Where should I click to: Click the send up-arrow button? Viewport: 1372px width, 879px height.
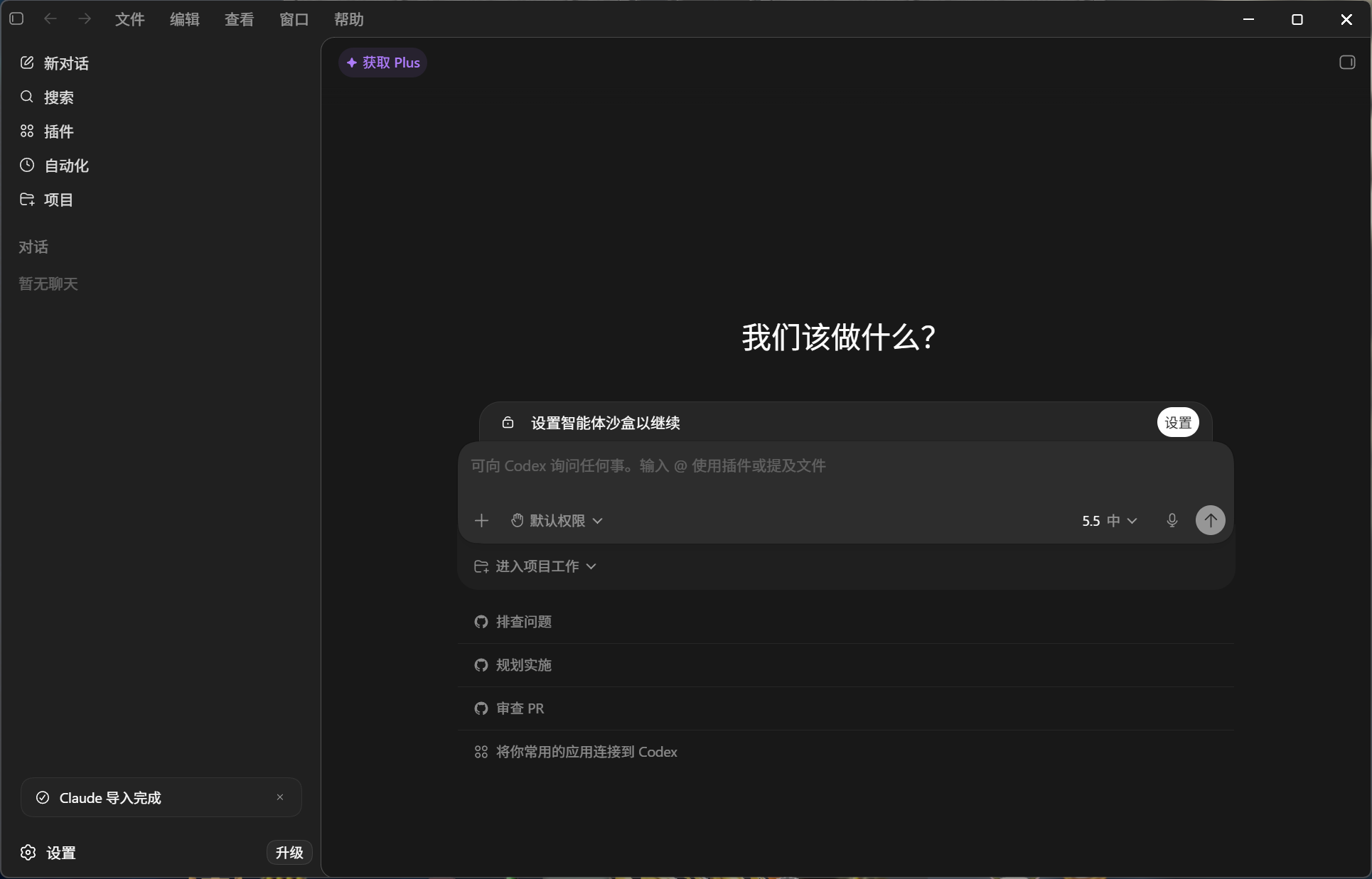1211,520
